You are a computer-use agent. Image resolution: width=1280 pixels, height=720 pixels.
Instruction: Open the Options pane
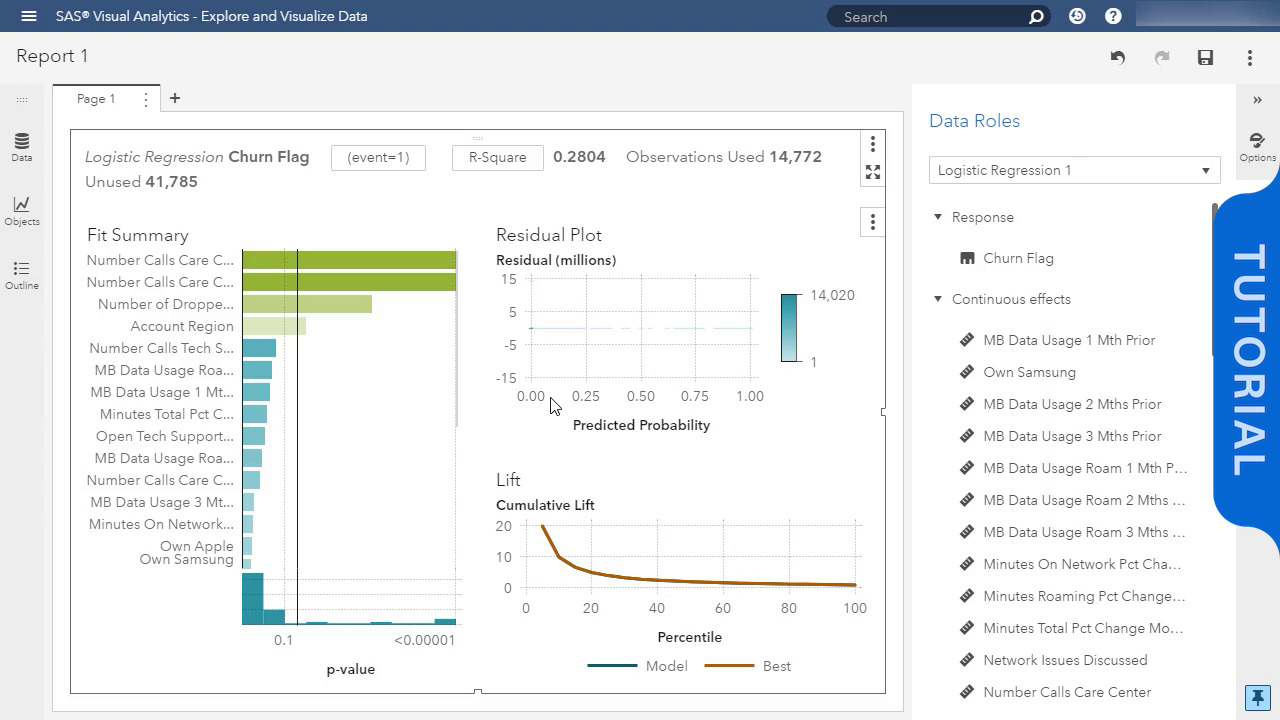point(1257,147)
